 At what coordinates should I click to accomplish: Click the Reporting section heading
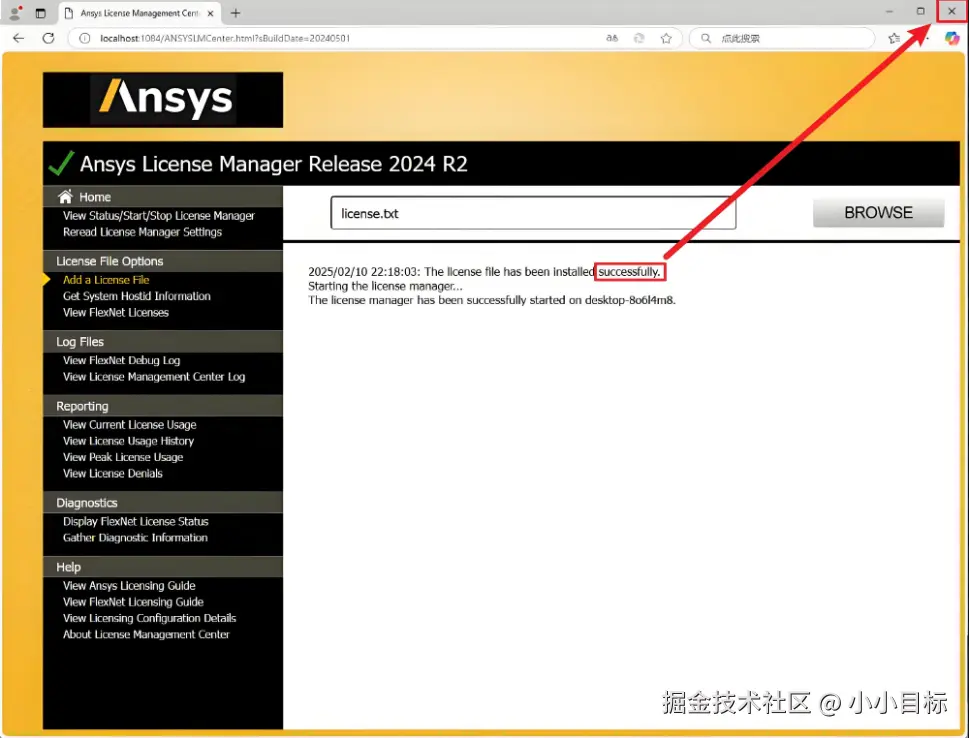pyautogui.click(x=82, y=406)
